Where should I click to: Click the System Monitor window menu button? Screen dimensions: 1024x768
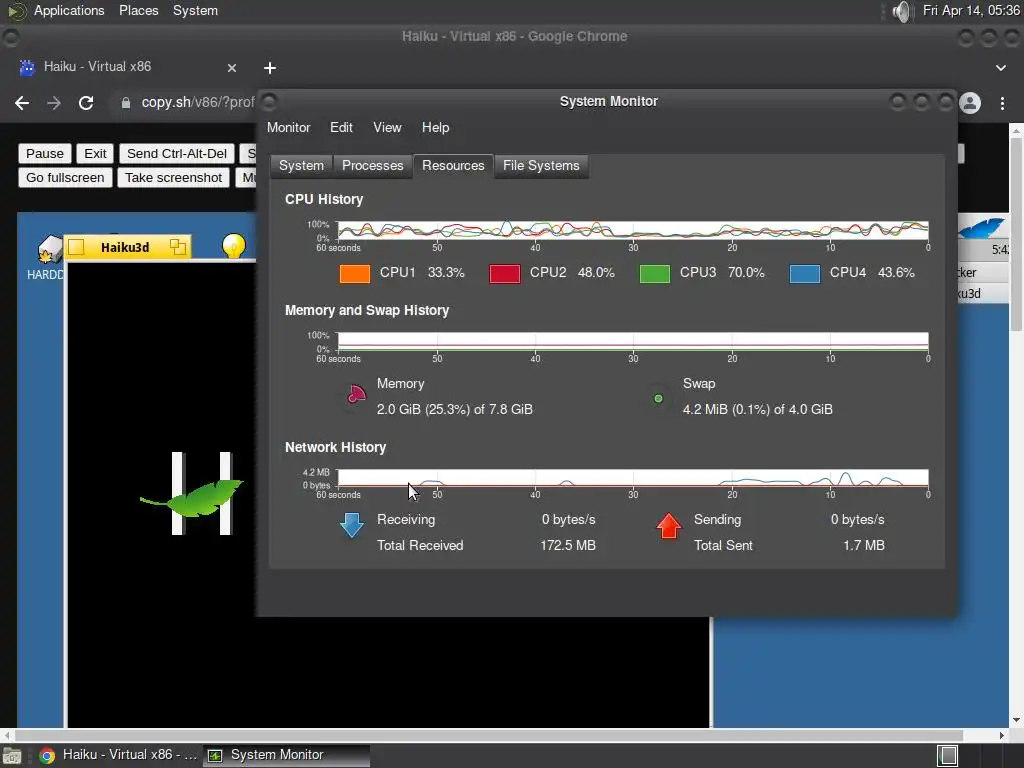(x=269, y=101)
